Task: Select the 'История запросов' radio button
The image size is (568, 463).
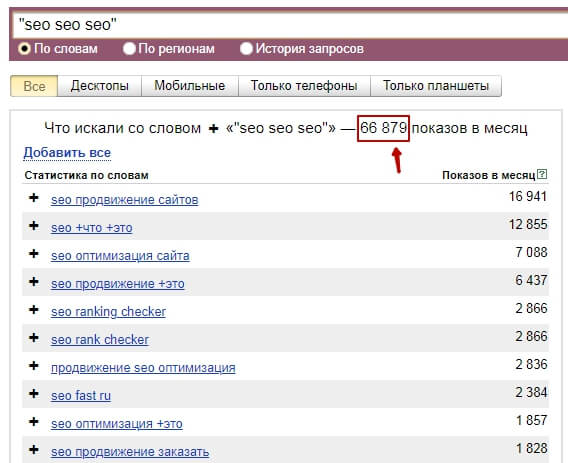Action: [x=246, y=48]
